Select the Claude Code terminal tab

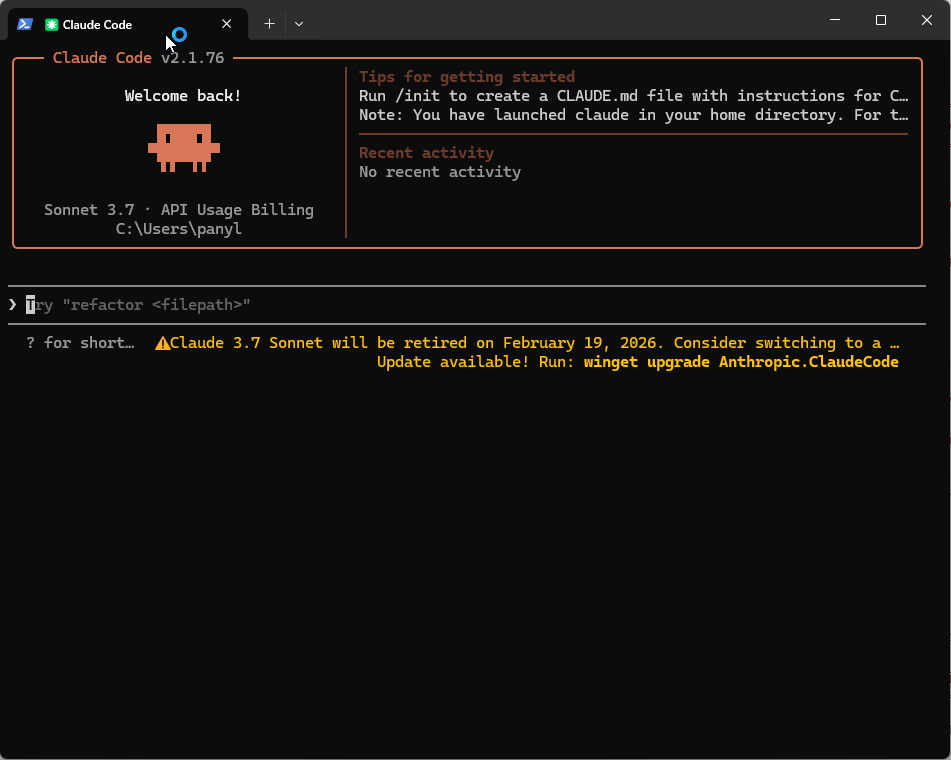127,24
